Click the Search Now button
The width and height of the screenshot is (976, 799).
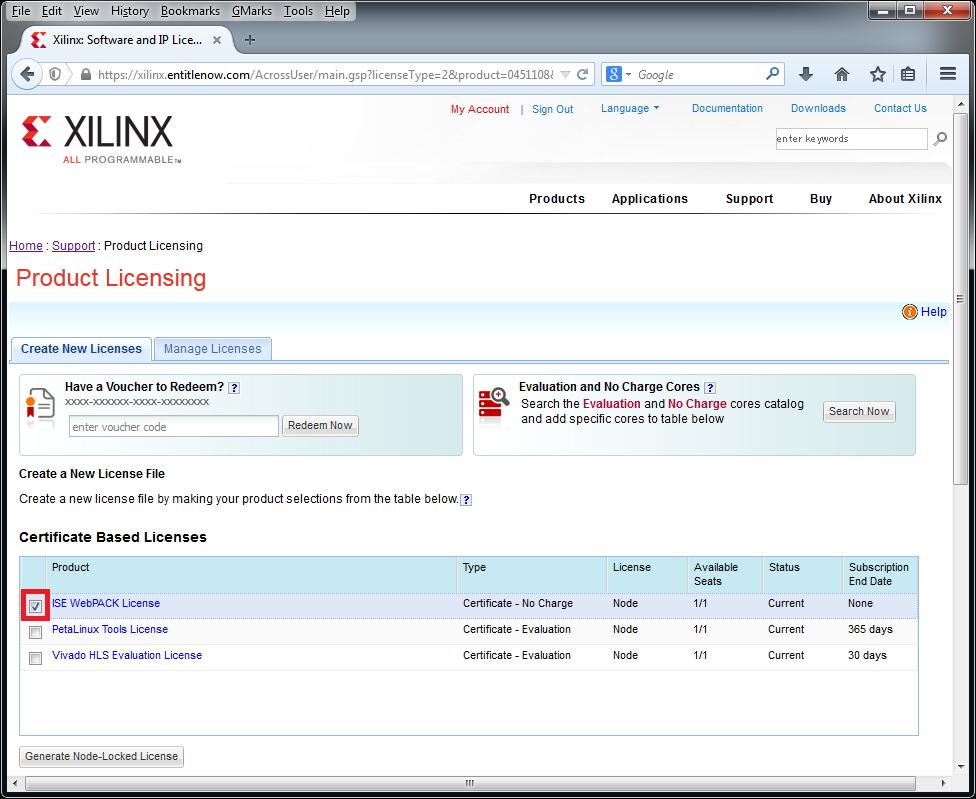click(x=859, y=411)
